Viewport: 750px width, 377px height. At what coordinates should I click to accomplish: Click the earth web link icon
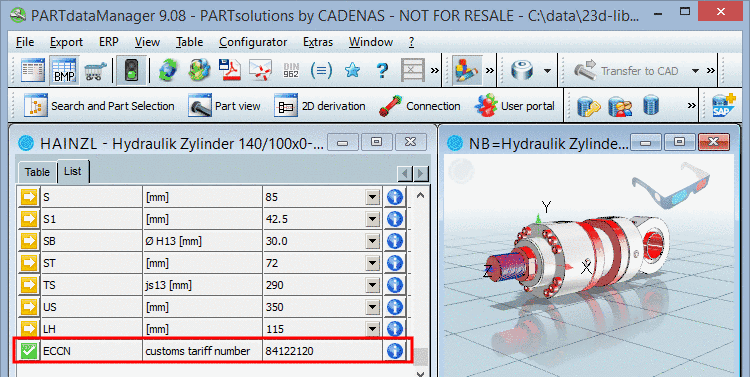tap(199, 71)
